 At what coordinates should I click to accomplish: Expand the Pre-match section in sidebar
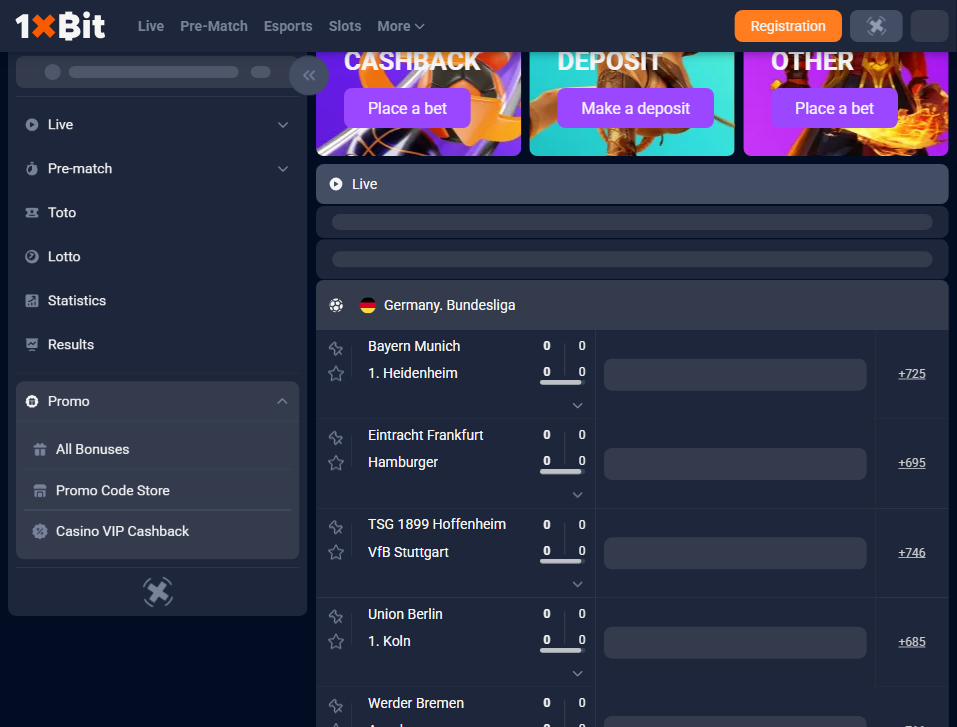pos(283,168)
